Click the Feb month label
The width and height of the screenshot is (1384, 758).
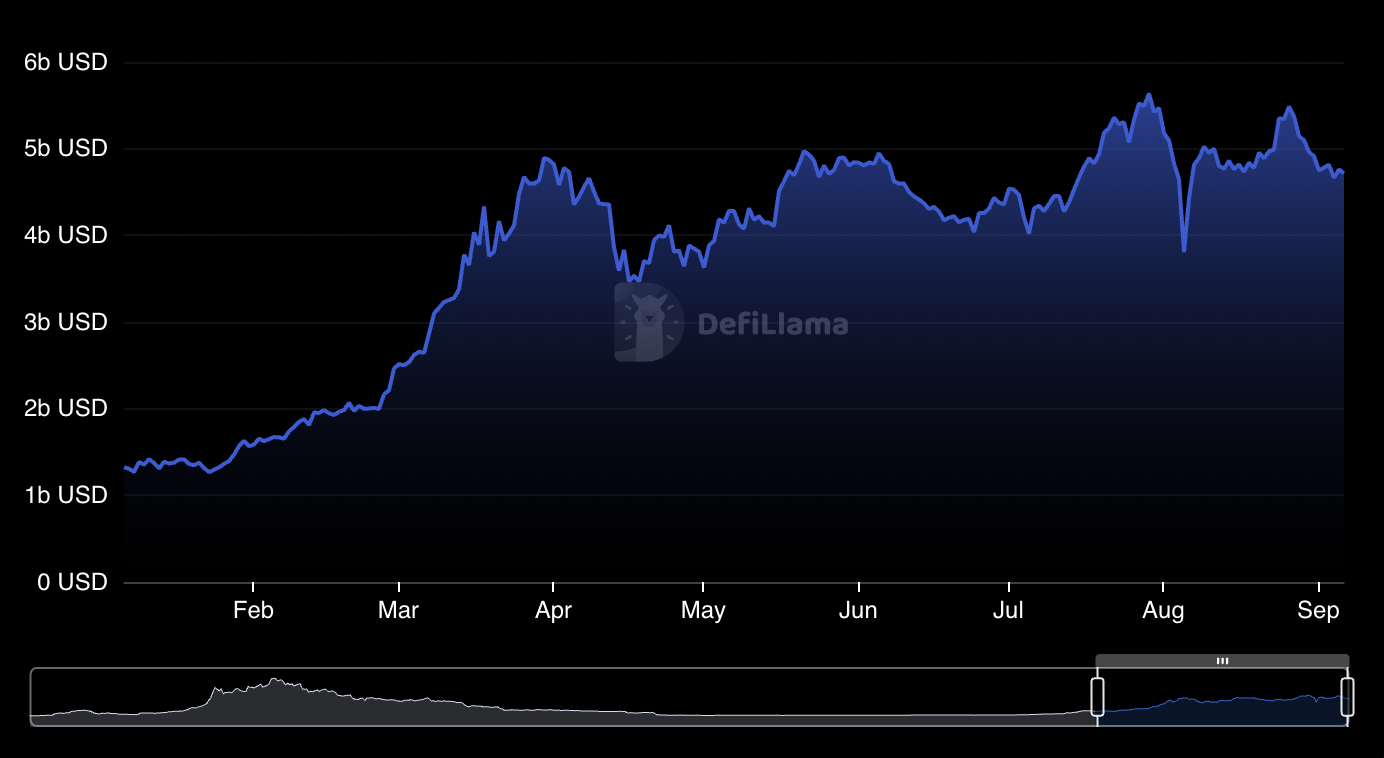click(253, 611)
